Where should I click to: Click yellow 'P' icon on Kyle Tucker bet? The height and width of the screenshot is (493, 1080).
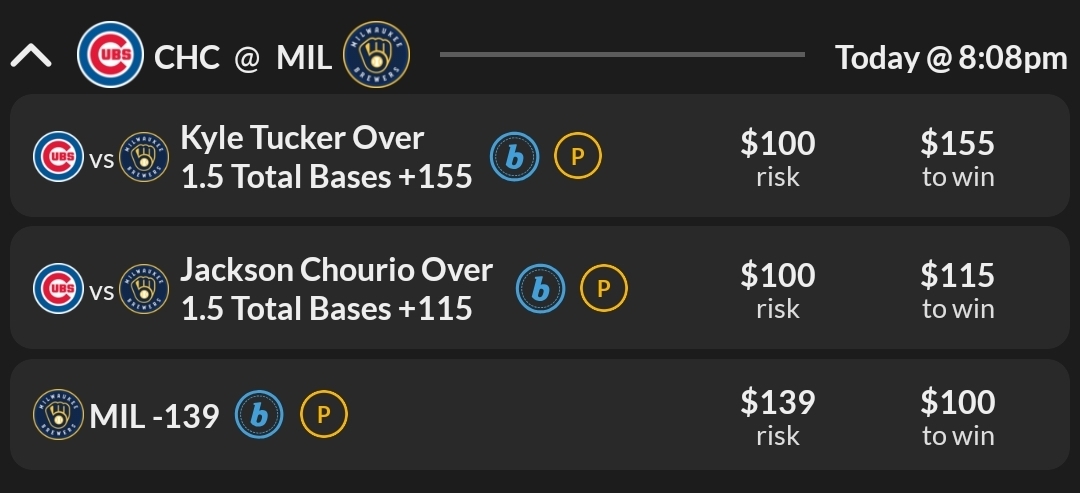tap(577, 156)
